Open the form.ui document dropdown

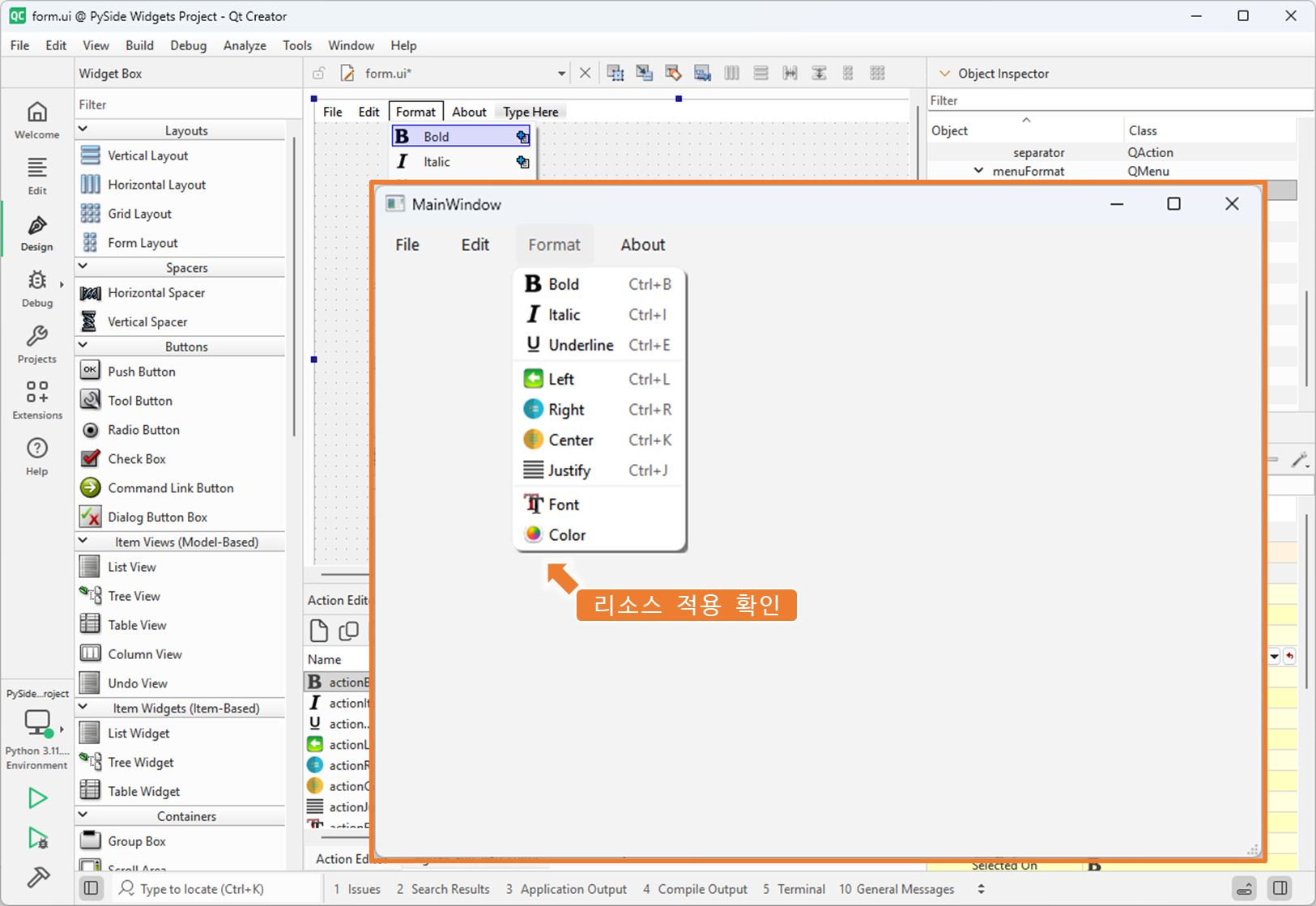tap(561, 74)
